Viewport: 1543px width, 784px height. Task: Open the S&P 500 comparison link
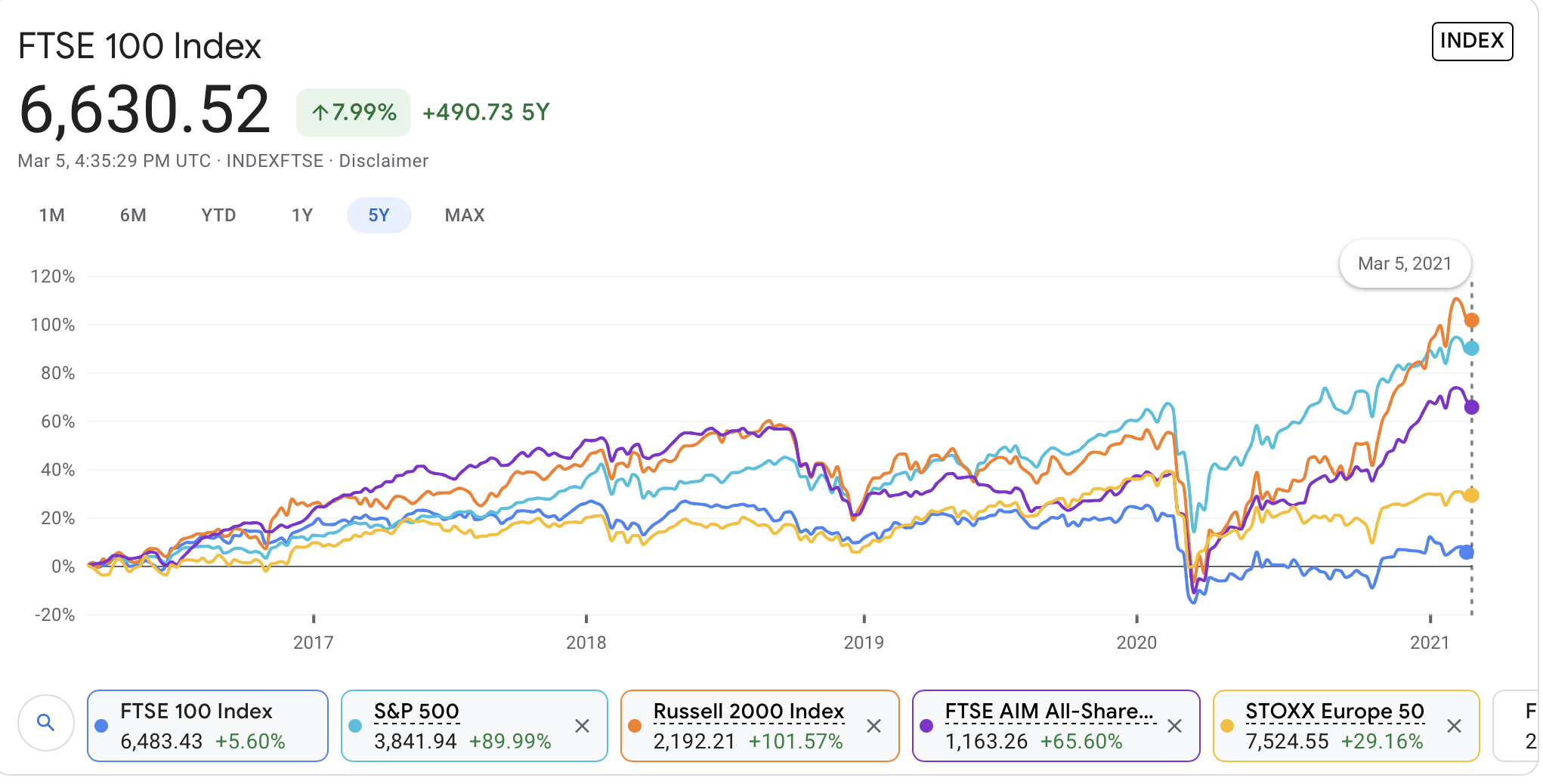(416, 711)
